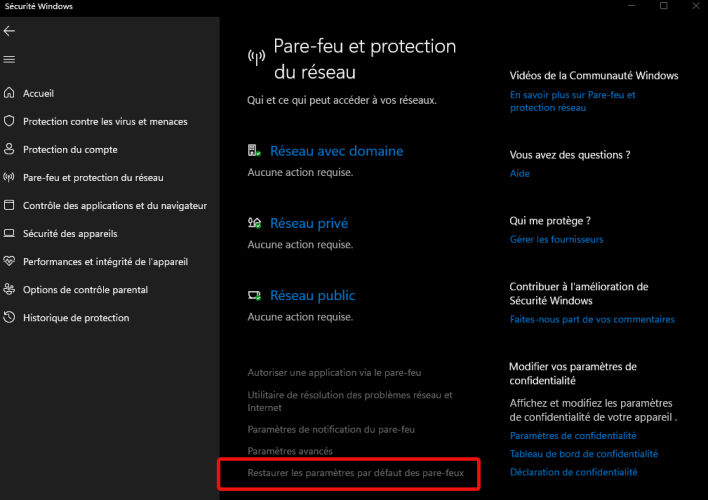Open Paramètres avancés link

point(290,451)
